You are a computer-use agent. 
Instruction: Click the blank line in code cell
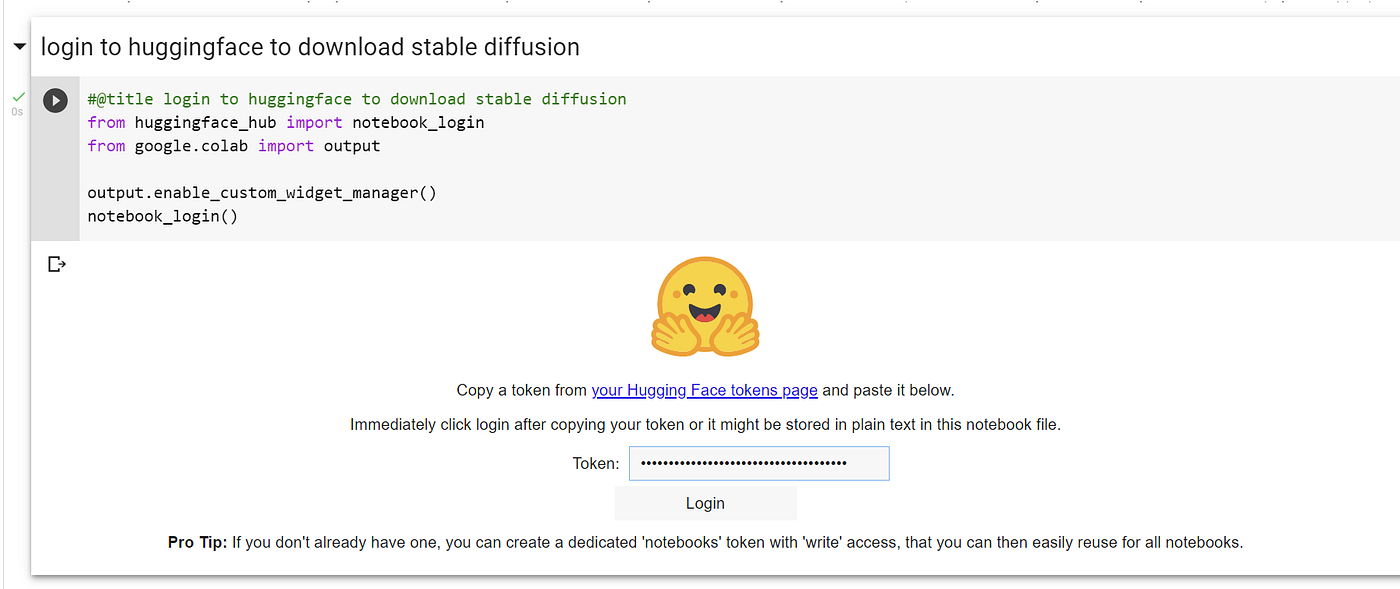[400, 169]
